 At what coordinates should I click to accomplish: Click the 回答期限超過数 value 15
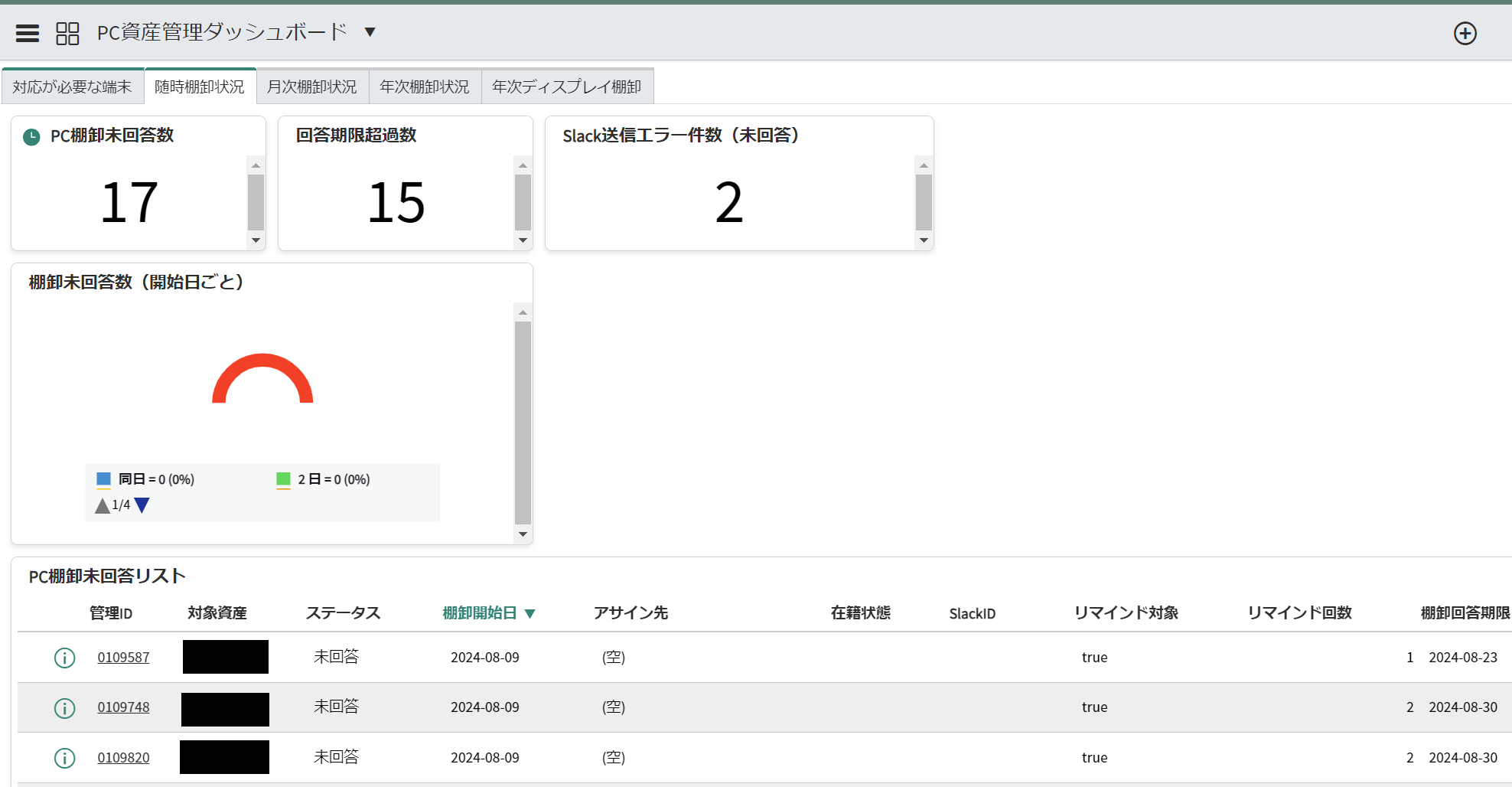(x=396, y=203)
